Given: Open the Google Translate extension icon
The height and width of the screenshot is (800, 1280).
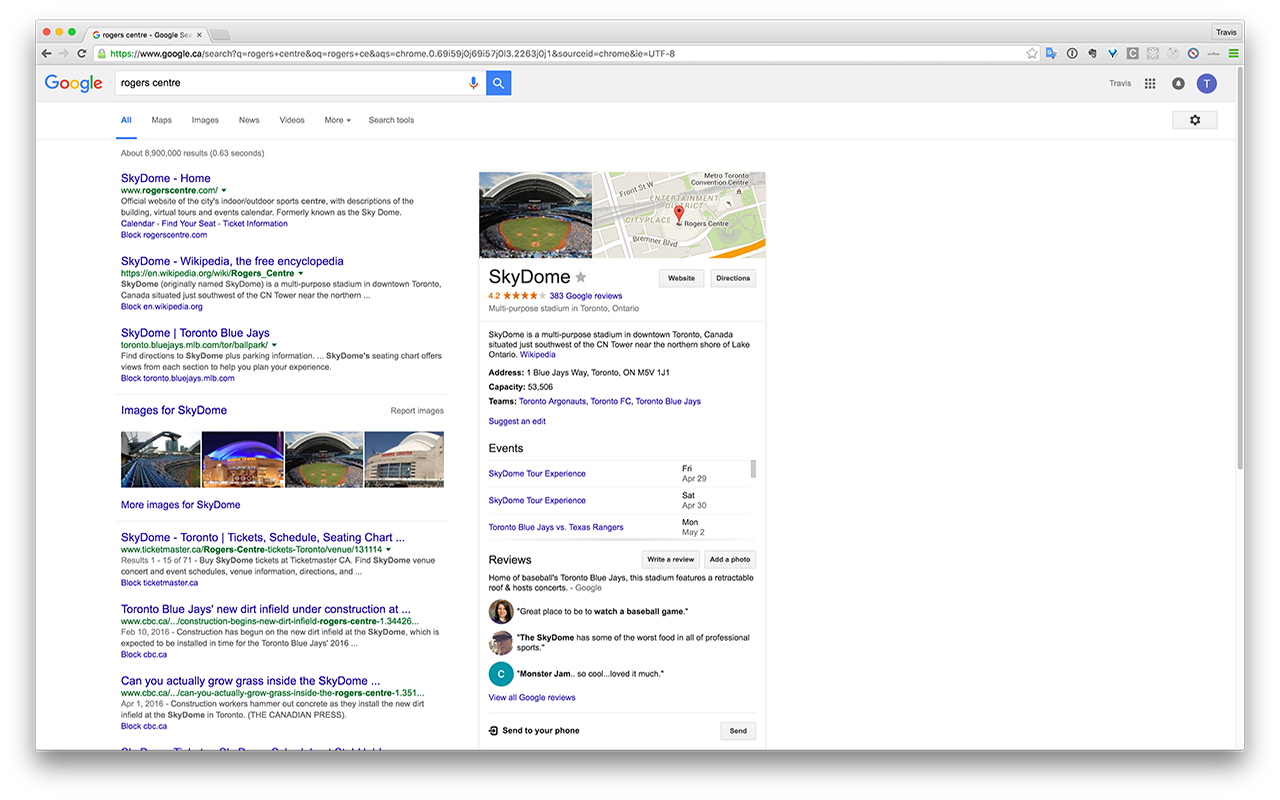Looking at the screenshot, I should click(x=1052, y=53).
